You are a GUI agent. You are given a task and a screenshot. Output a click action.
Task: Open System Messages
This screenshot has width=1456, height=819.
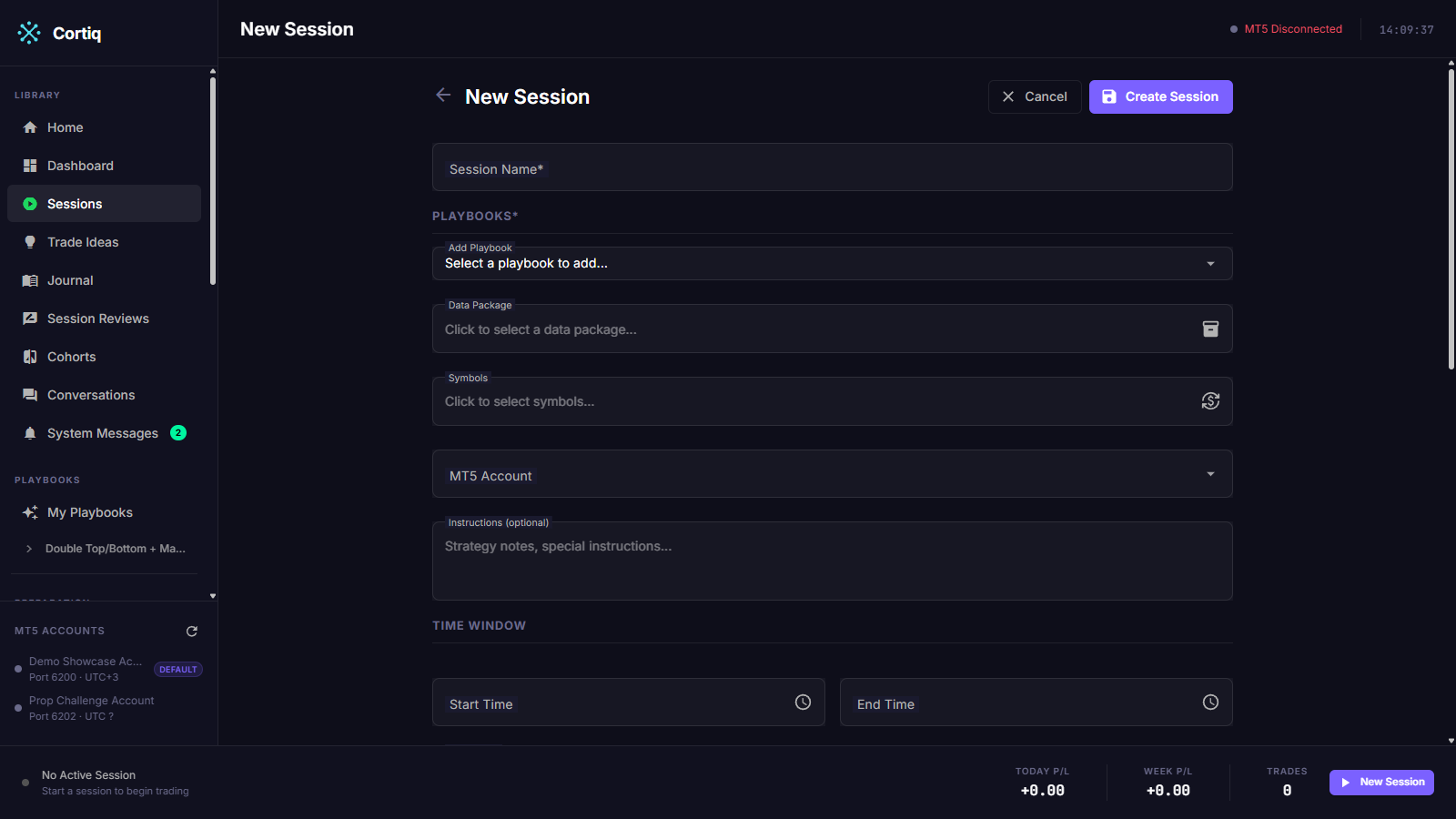[x=104, y=433]
